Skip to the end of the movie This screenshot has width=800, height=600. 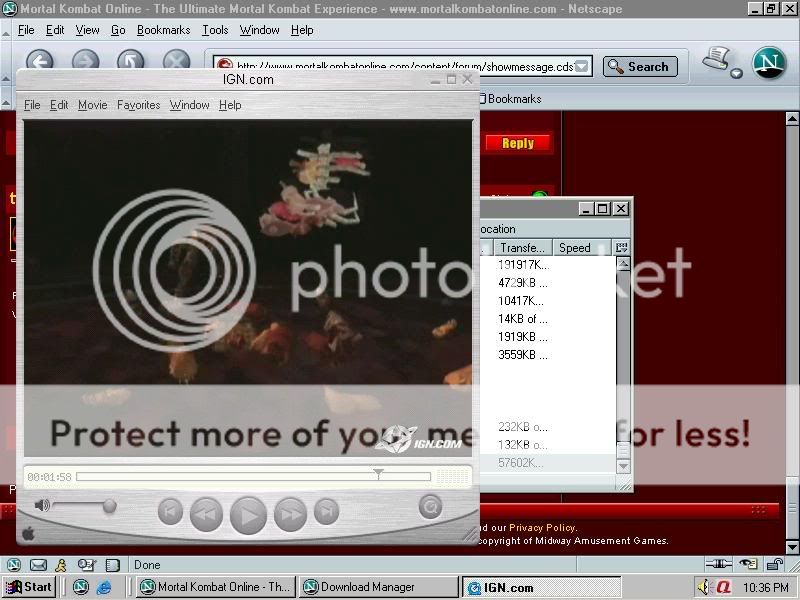coord(326,512)
